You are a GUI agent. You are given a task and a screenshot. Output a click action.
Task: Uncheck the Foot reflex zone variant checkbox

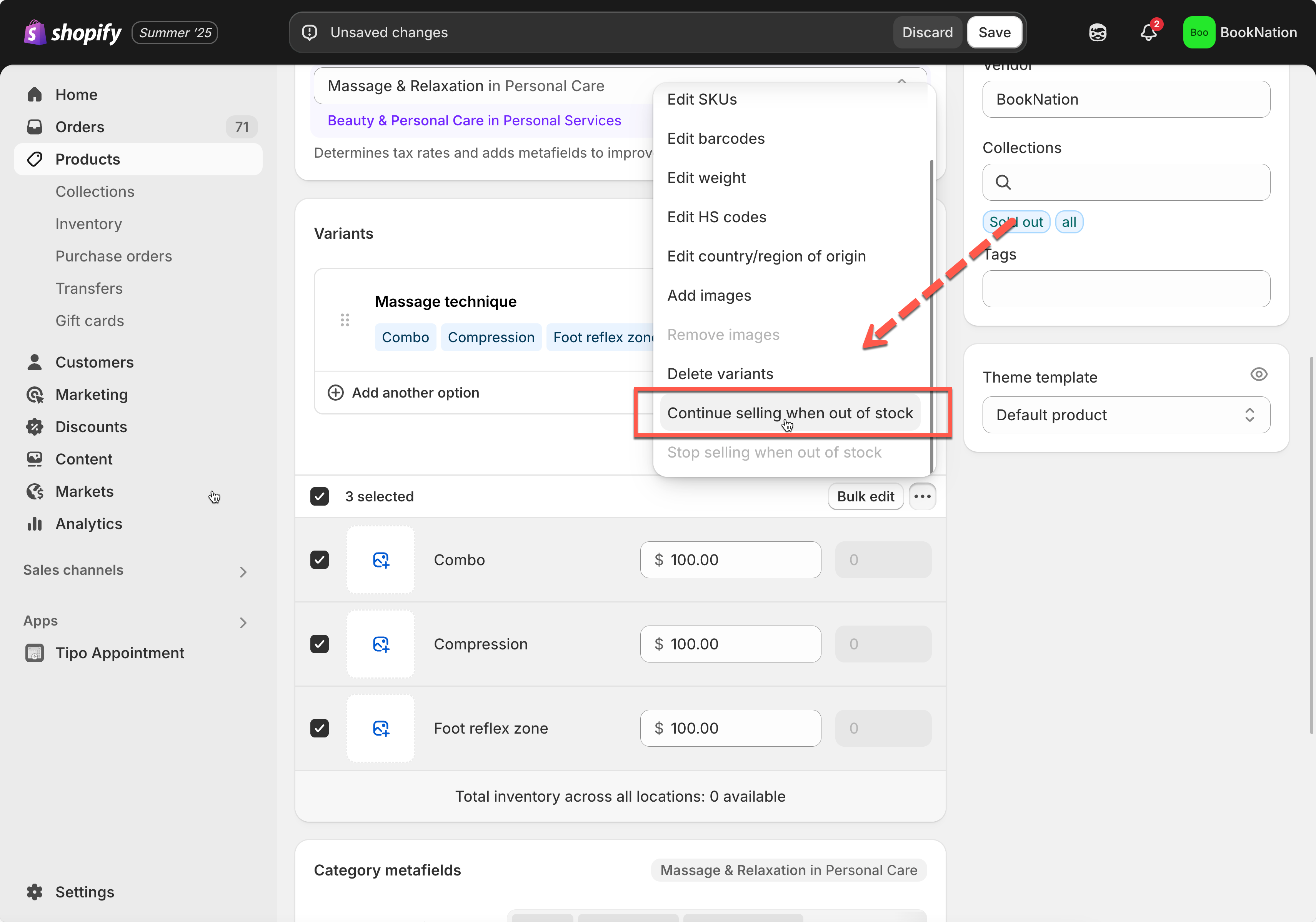pyautogui.click(x=319, y=728)
